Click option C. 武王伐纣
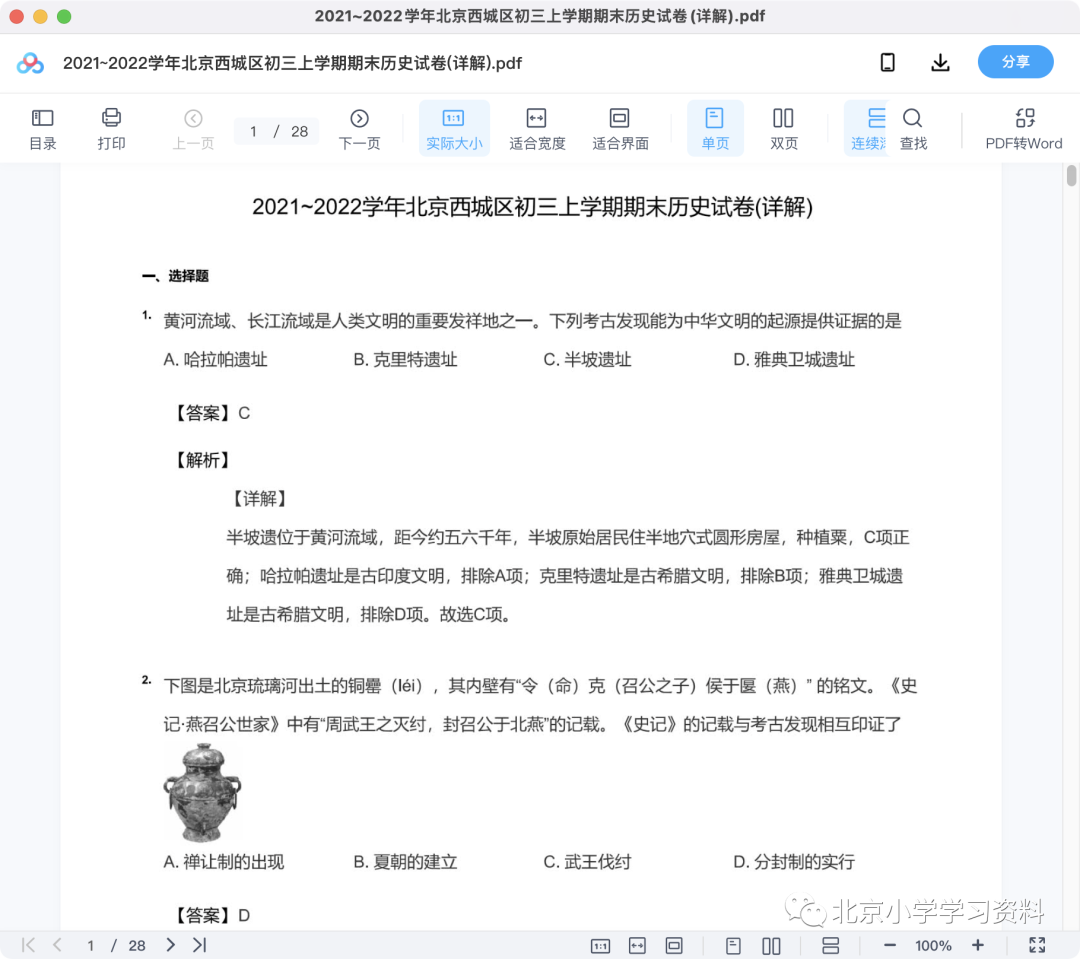 587,862
